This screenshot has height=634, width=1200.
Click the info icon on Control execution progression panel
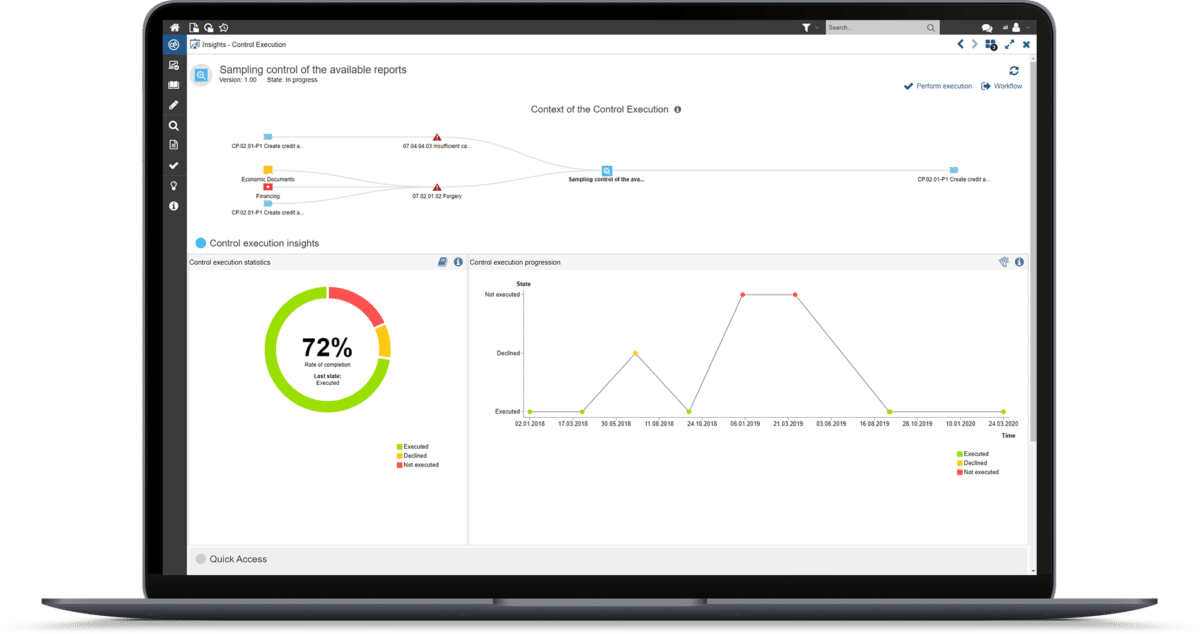pyautogui.click(x=1019, y=262)
